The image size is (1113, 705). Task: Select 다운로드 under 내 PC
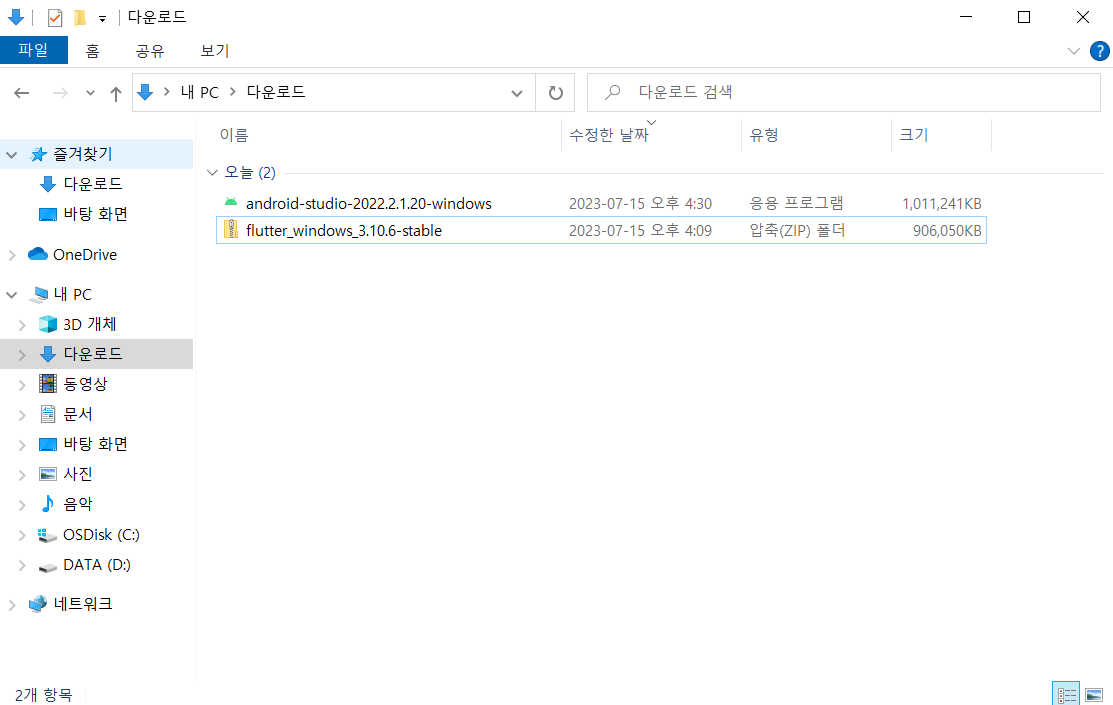[x=92, y=354]
